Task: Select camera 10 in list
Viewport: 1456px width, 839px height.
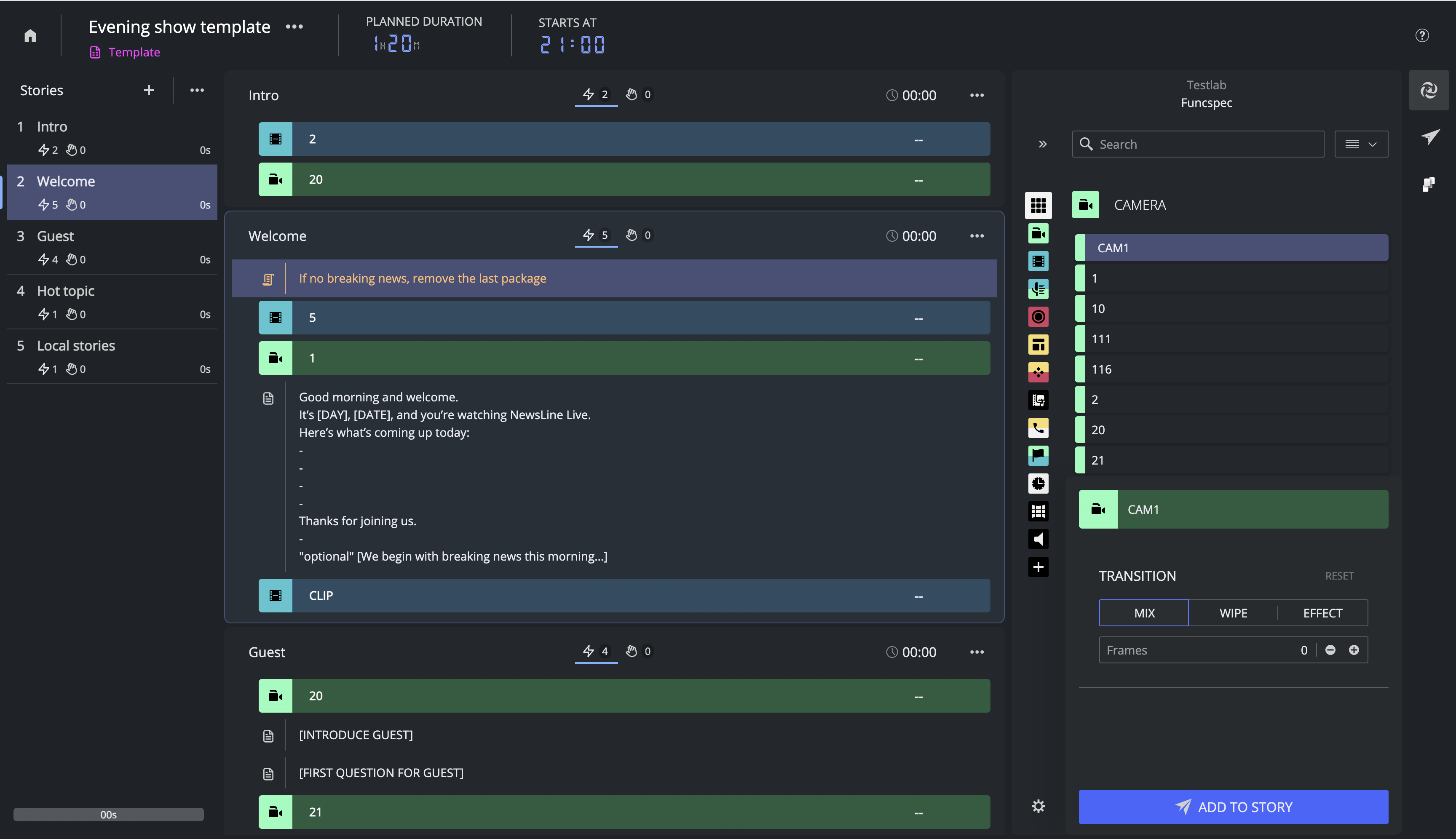Action: tap(1231, 308)
